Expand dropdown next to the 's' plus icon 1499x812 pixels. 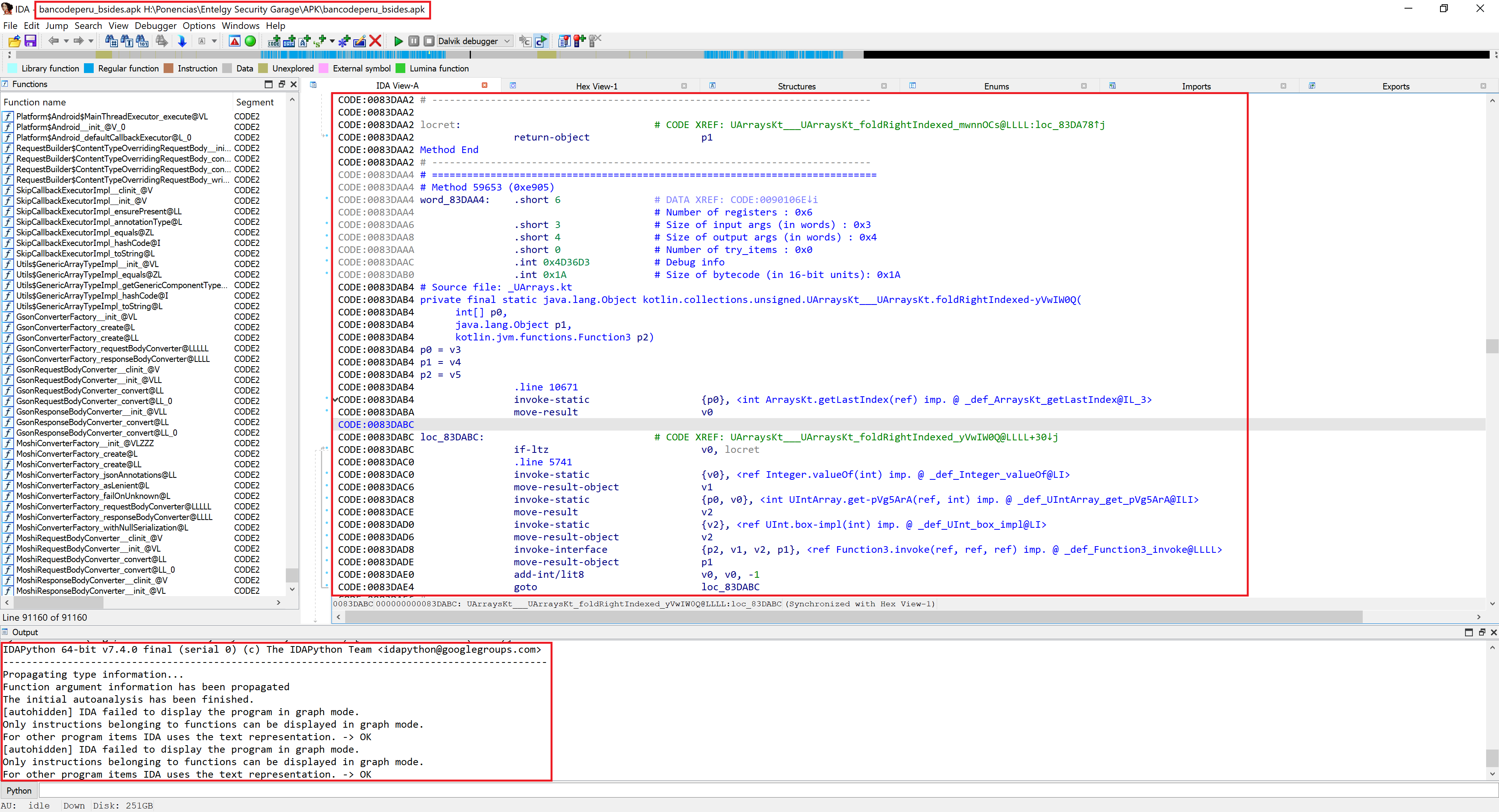pos(332,41)
